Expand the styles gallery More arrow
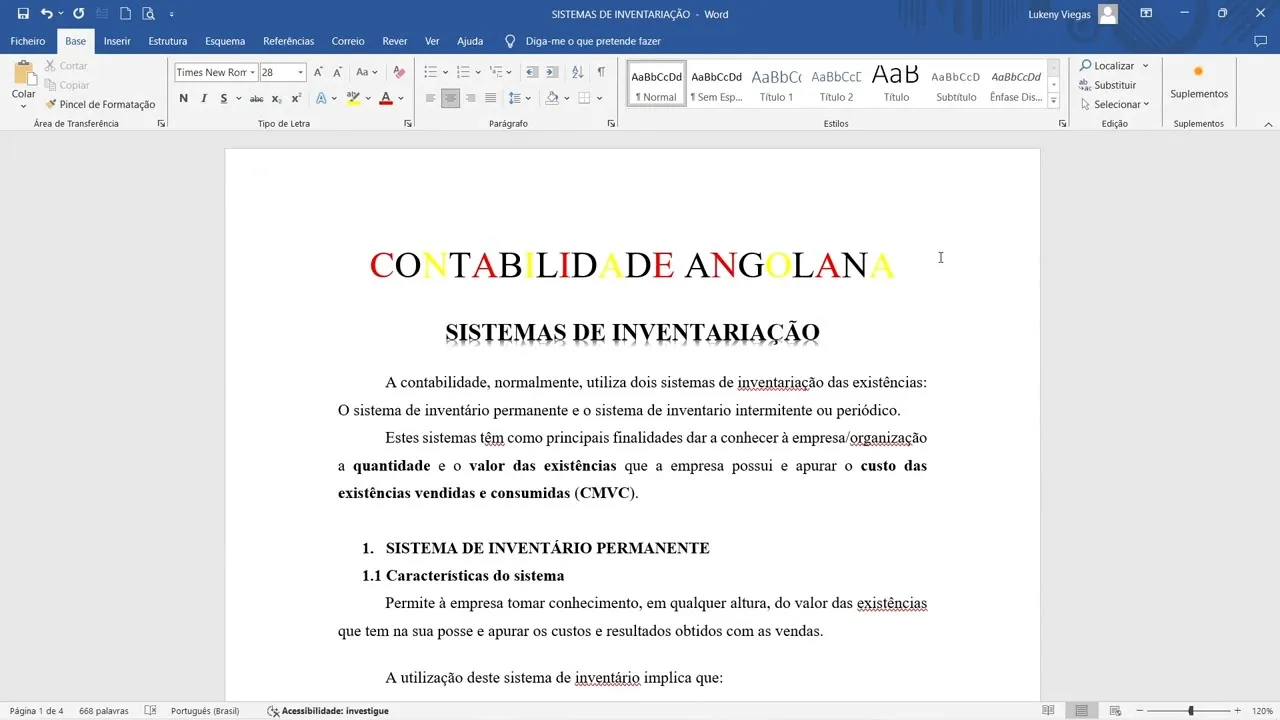The image size is (1280, 720). [x=1053, y=101]
